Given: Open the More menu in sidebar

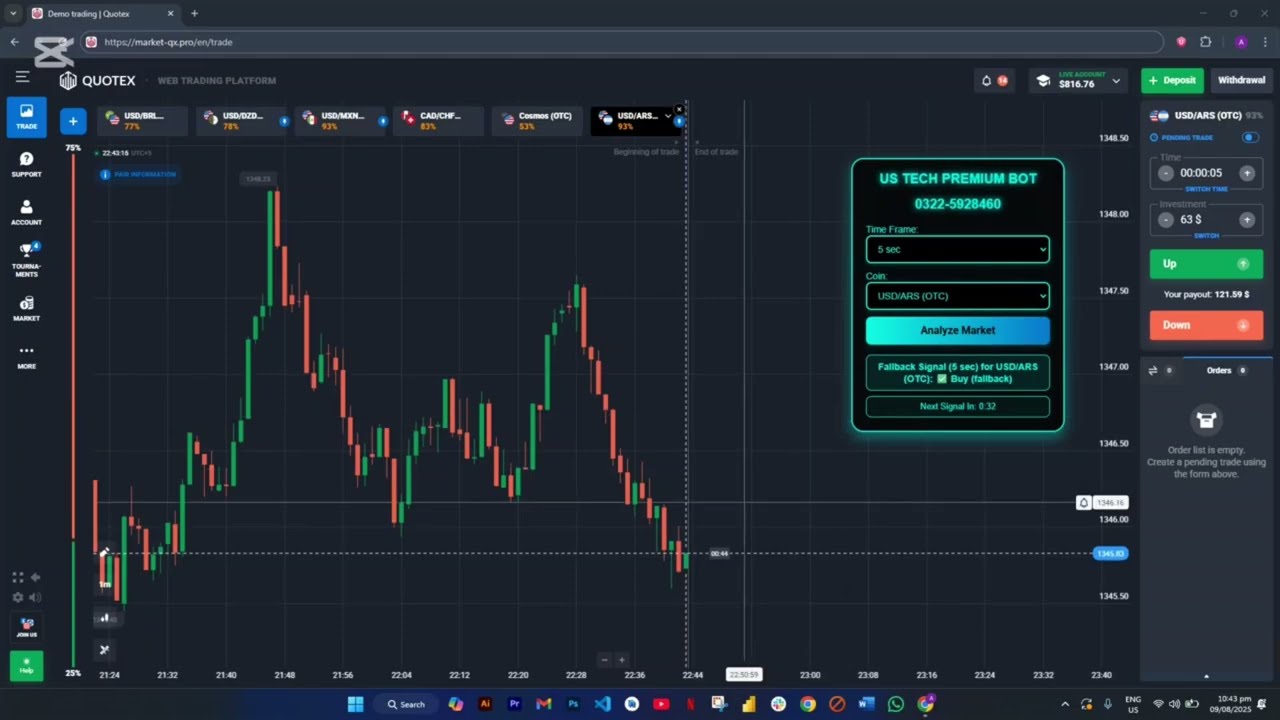Looking at the screenshot, I should [26, 357].
